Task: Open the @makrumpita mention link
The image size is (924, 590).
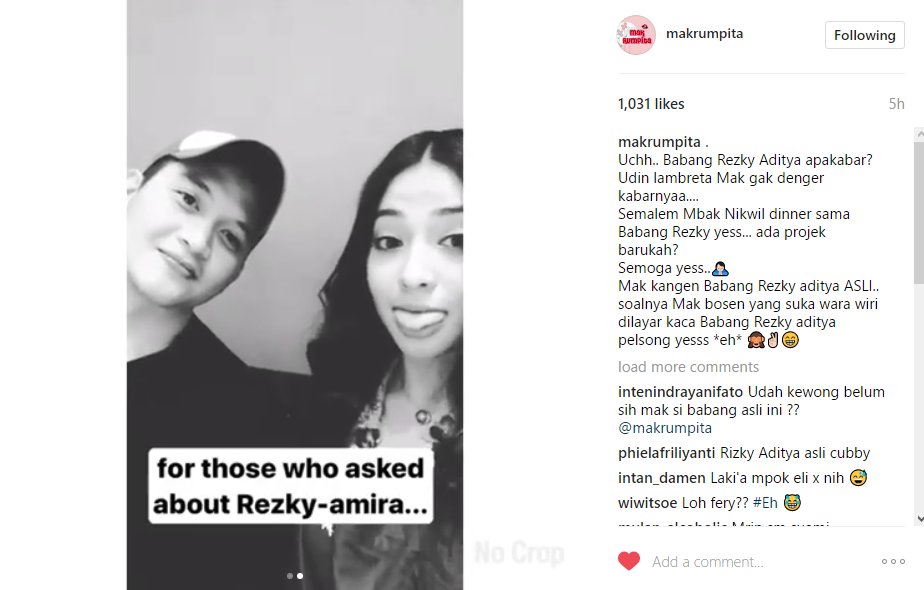Action: (665, 428)
